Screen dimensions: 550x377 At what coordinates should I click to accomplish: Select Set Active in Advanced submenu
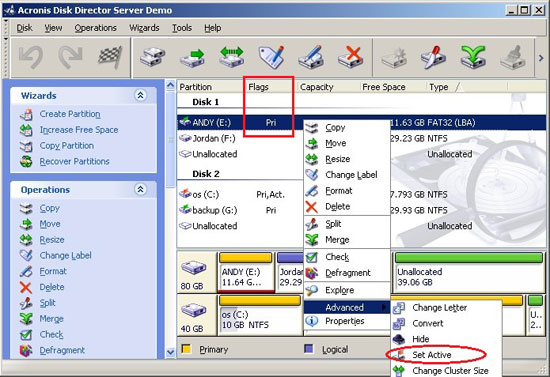[x=446, y=355]
